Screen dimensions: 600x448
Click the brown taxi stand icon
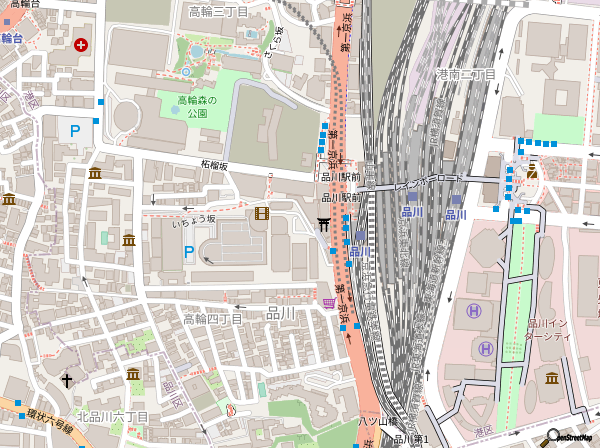(533, 172)
